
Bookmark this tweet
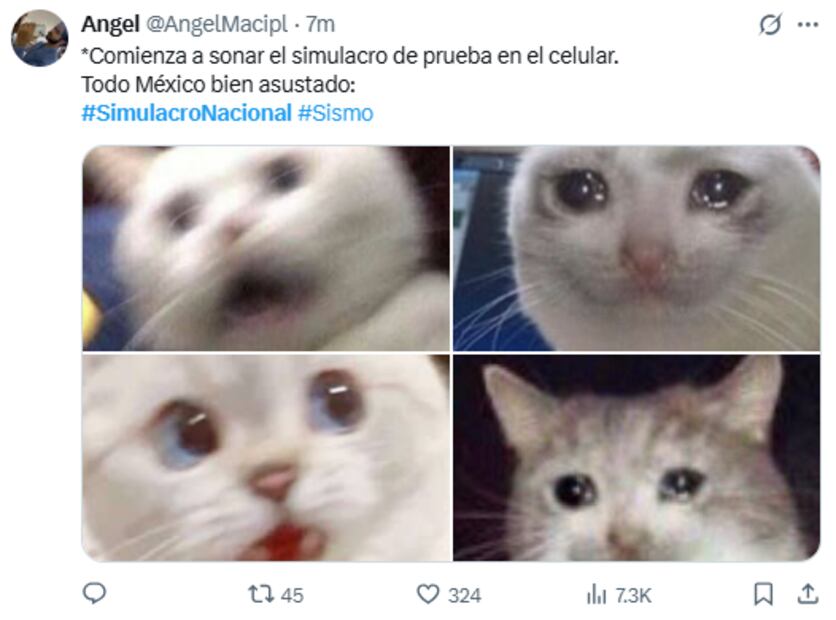[x=763, y=594]
